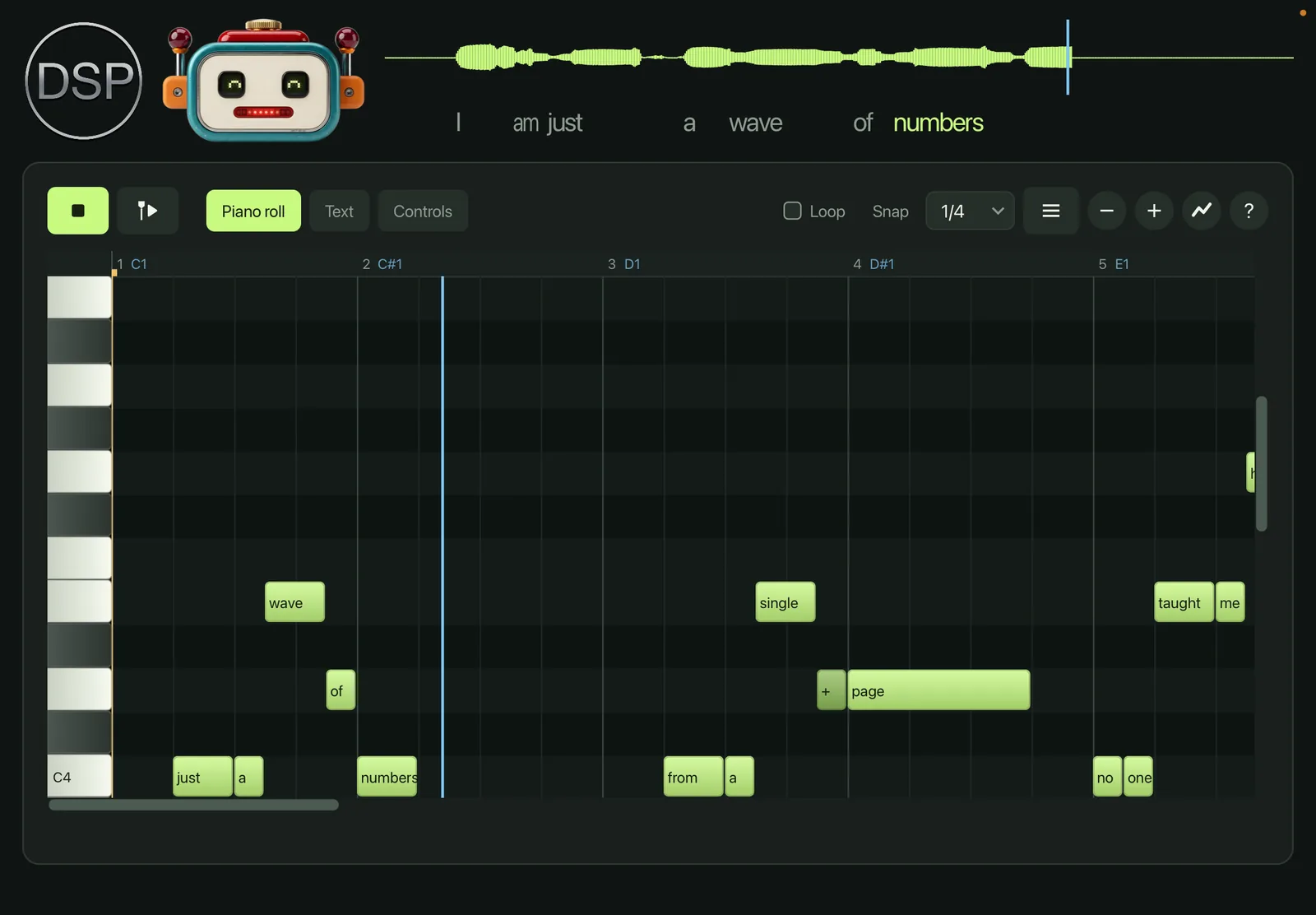Open help with the question mark button

coord(1249,211)
